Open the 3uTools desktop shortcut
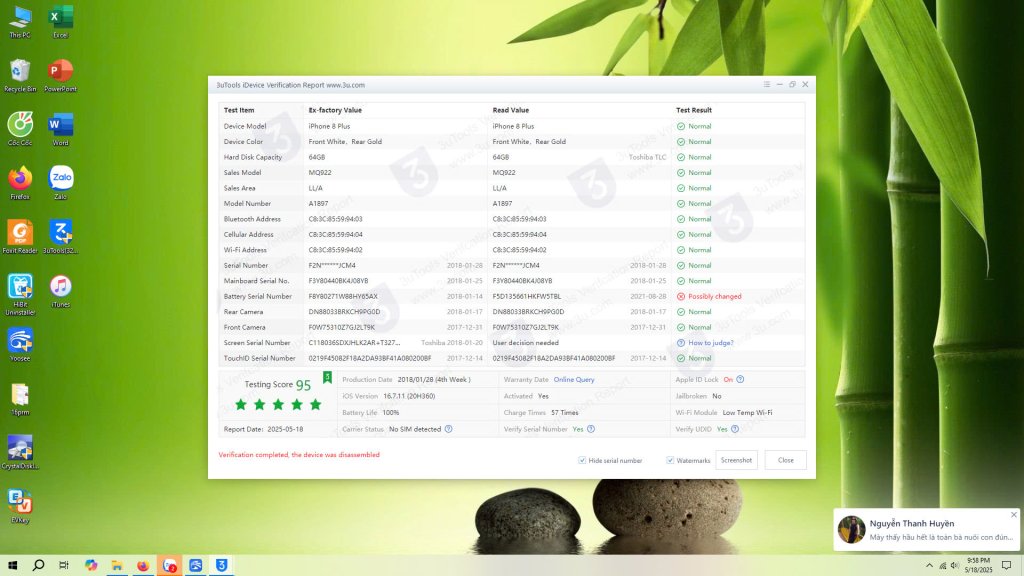Image resolution: width=1024 pixels, height=576 pixels. click(x=61, y=237)
